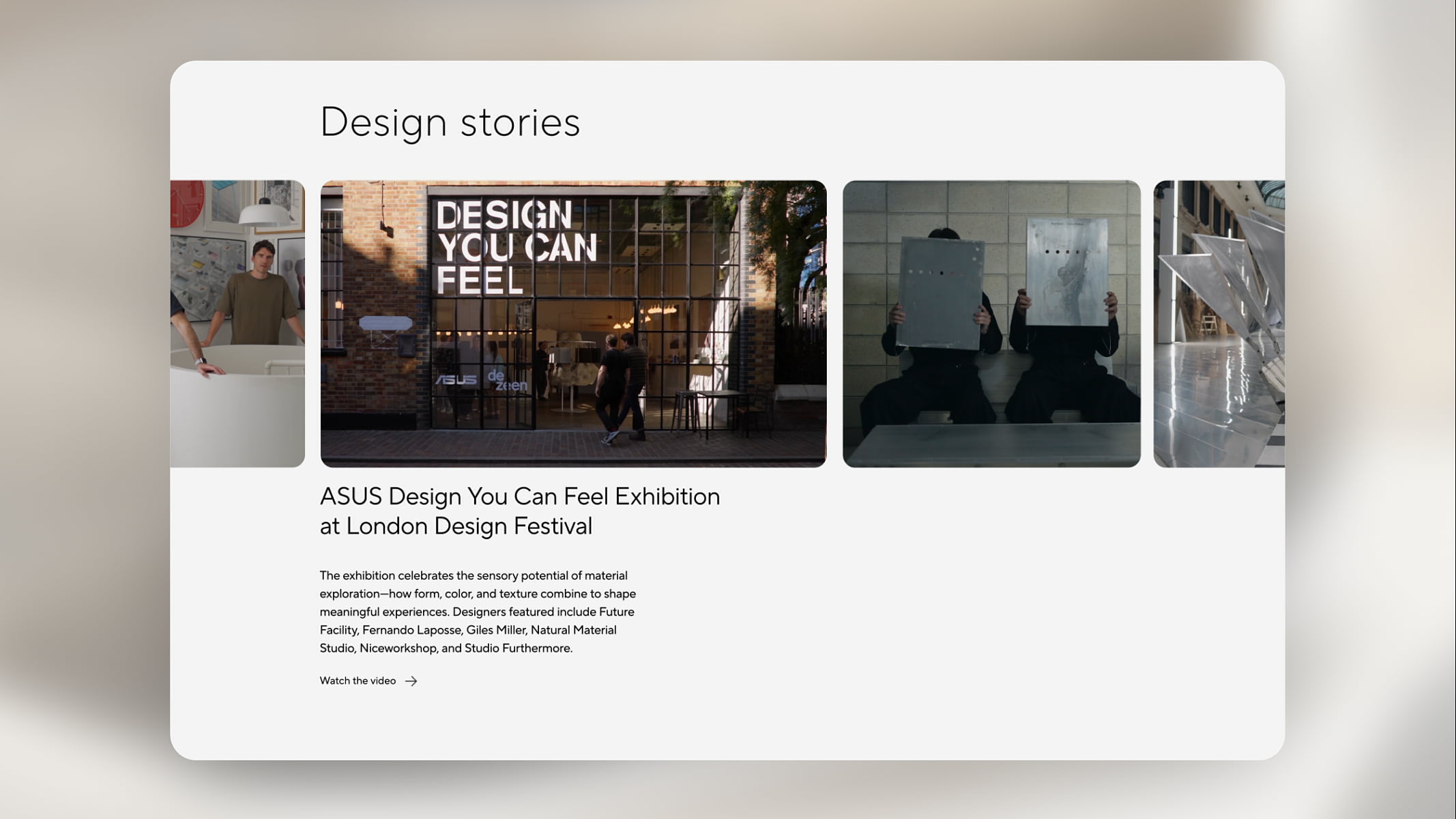Click the ASUS logo on the storefront window
This screenshot has height=819, width=1456.
456,379
